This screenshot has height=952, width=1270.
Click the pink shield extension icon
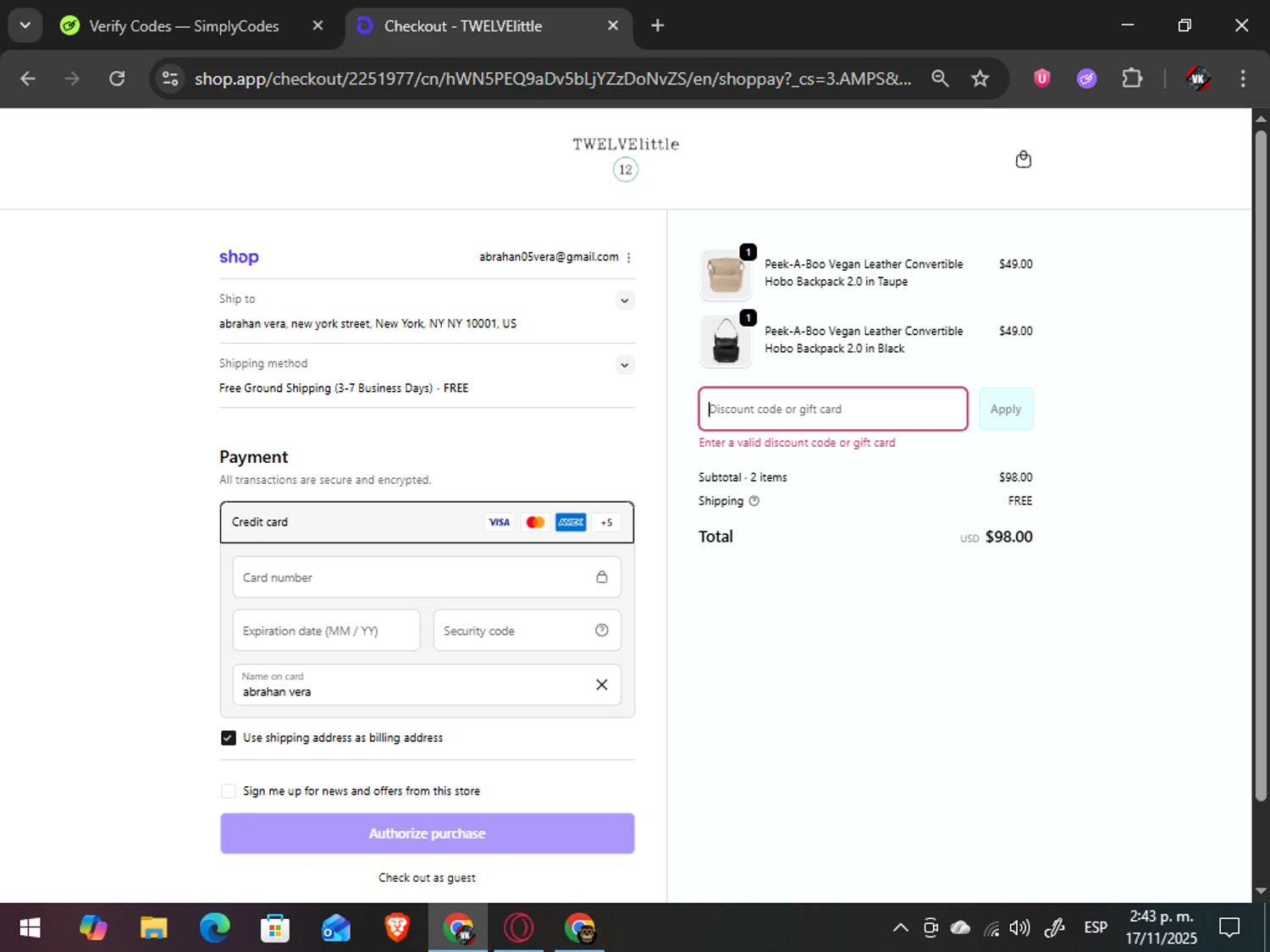[x=1042, y=79]
